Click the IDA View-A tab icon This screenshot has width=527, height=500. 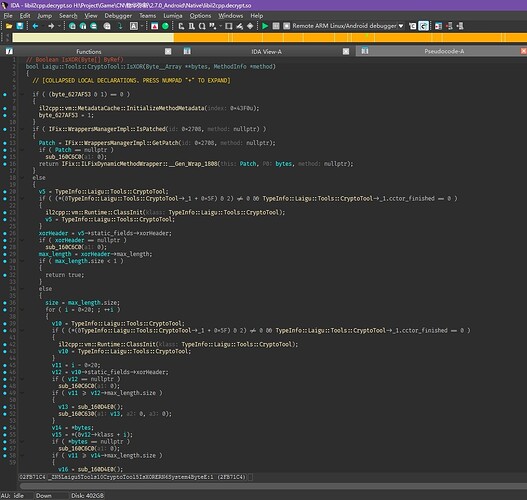187,51
